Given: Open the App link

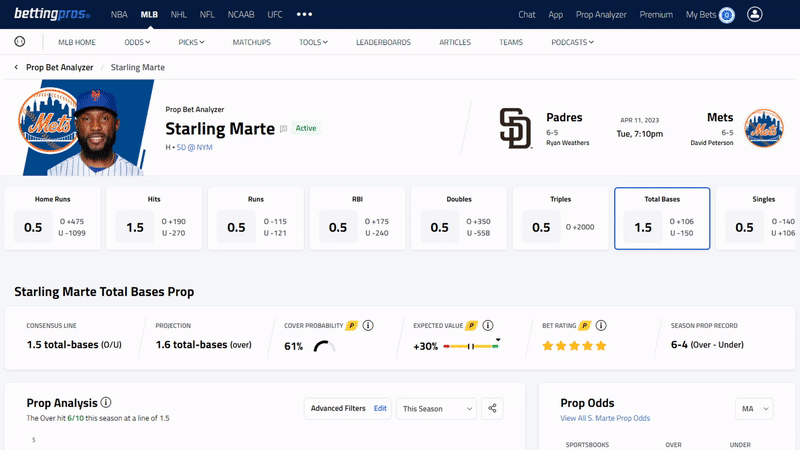Looking at the screenshot, I should (556, 15).
